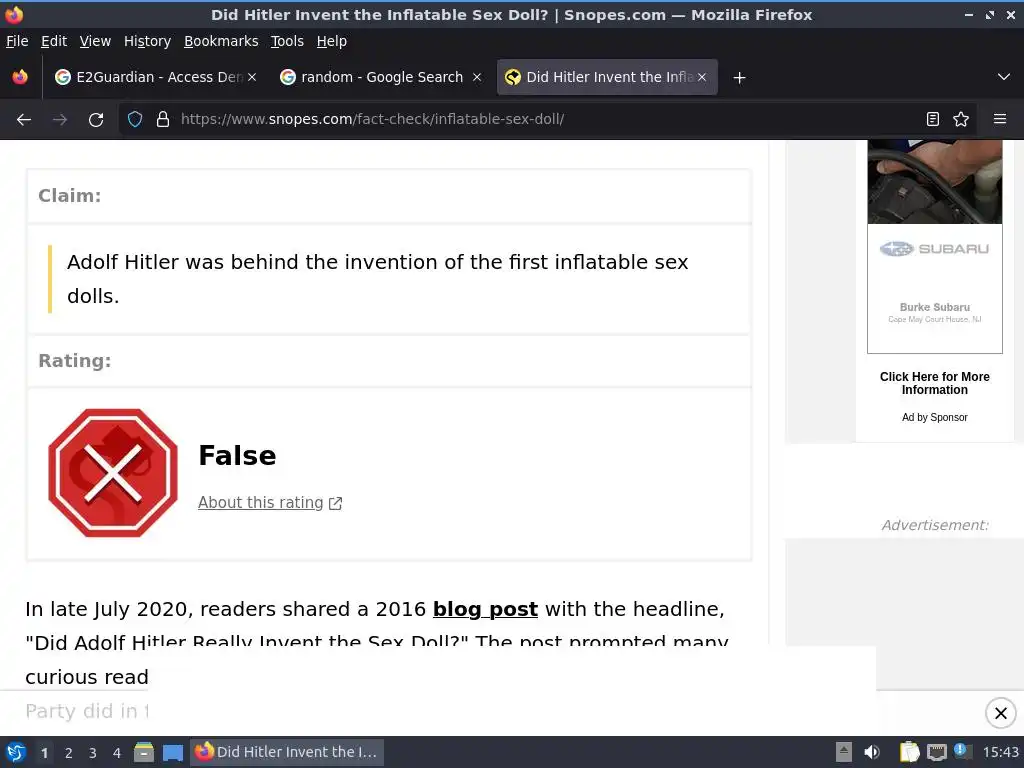Screen dimensions: 1024x768
Task: Expand the list all tabs chevron
Action: [x=1004, y=77]
